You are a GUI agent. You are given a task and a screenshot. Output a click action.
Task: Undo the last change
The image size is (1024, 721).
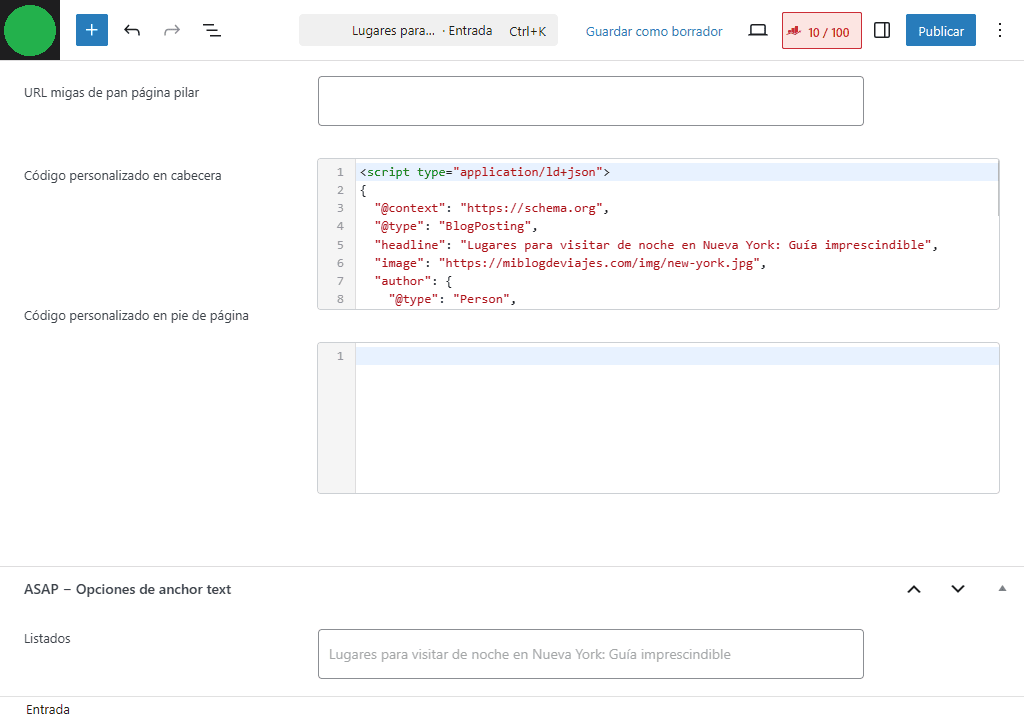point(132,30)
